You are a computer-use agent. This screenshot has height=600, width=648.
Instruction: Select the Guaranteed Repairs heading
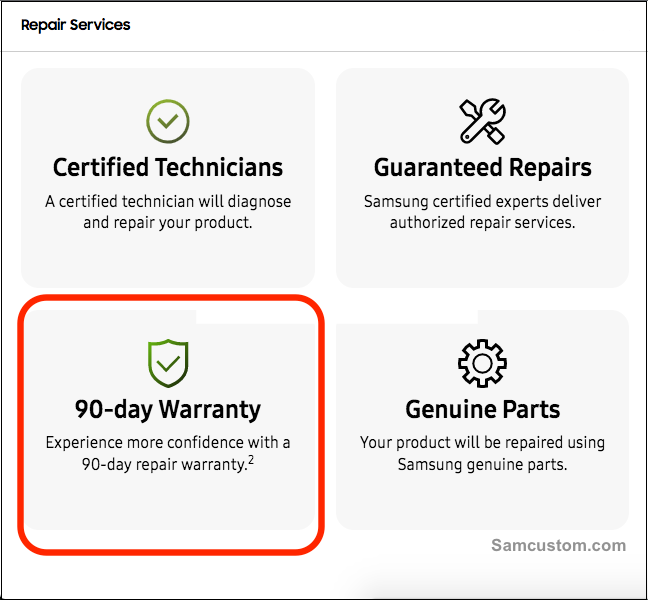482,167
